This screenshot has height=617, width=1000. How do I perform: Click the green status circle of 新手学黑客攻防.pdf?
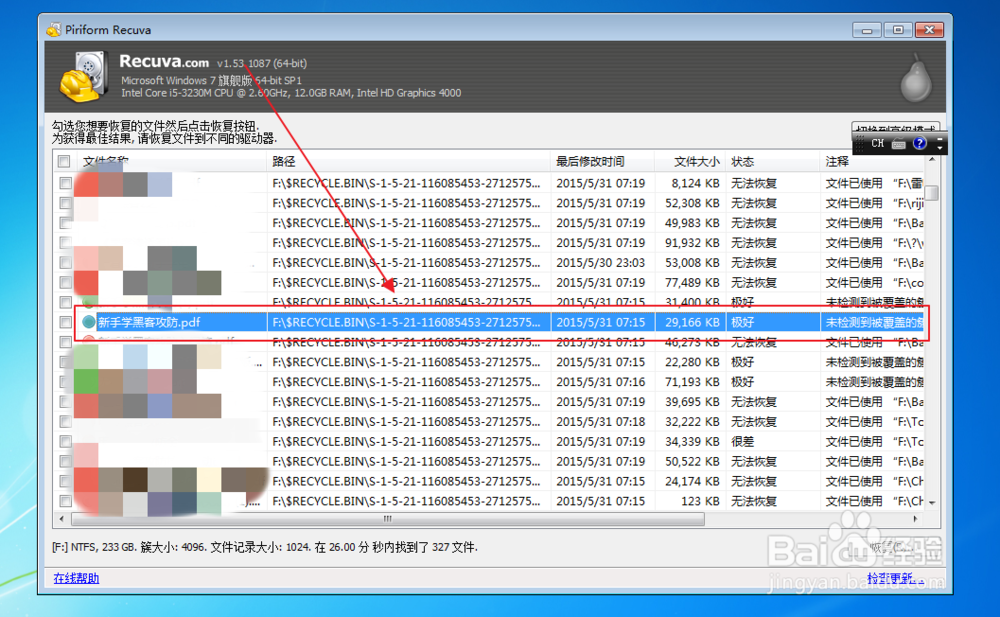pos(89,322)
